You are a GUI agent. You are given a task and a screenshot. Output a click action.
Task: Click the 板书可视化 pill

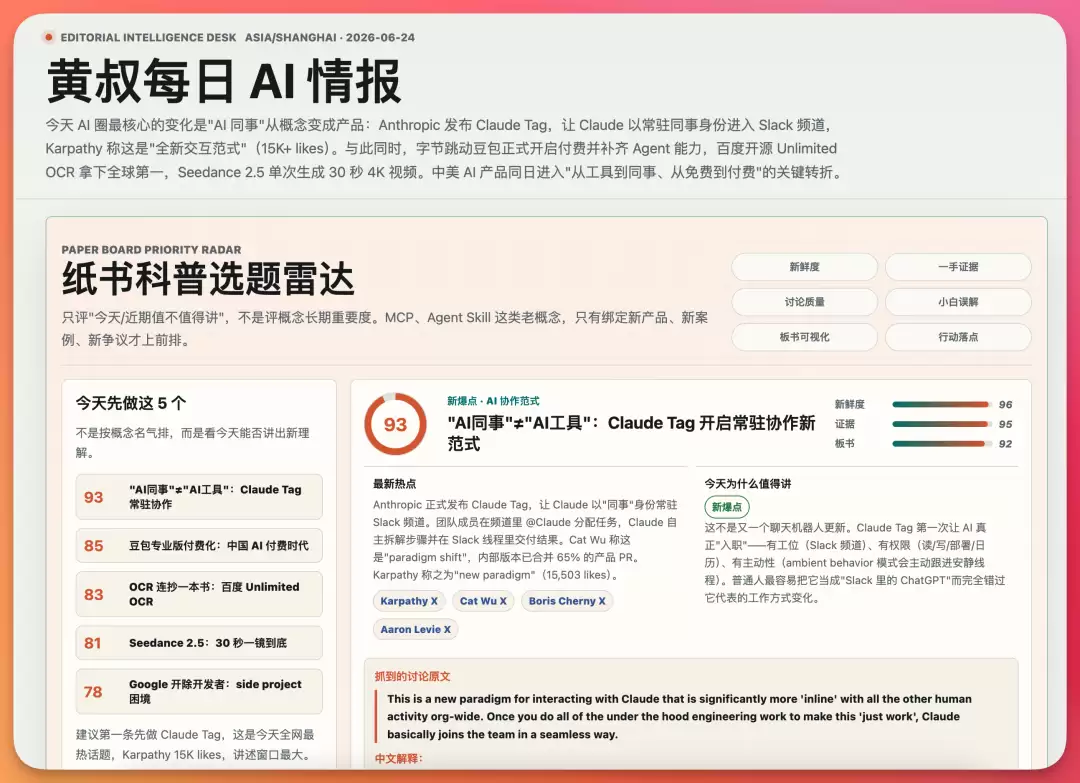[x=804, y=337]
